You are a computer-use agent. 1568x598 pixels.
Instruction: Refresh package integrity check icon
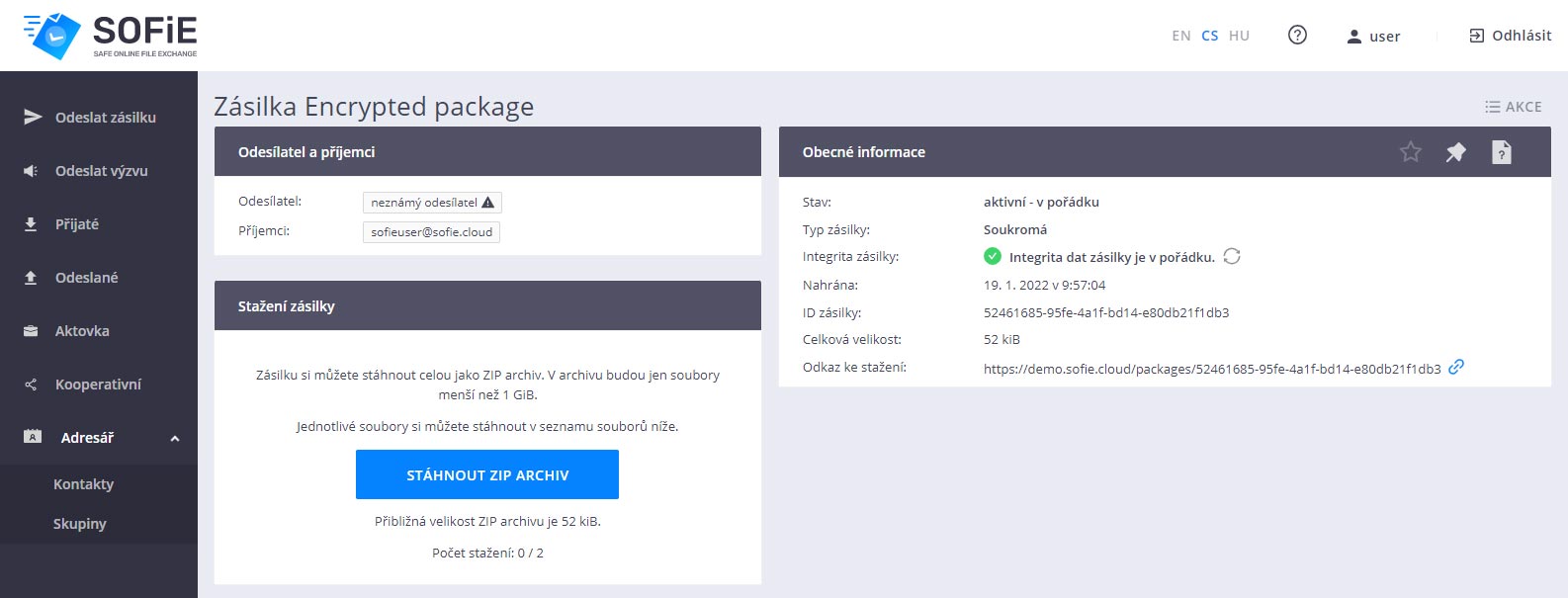point(1232,257)
